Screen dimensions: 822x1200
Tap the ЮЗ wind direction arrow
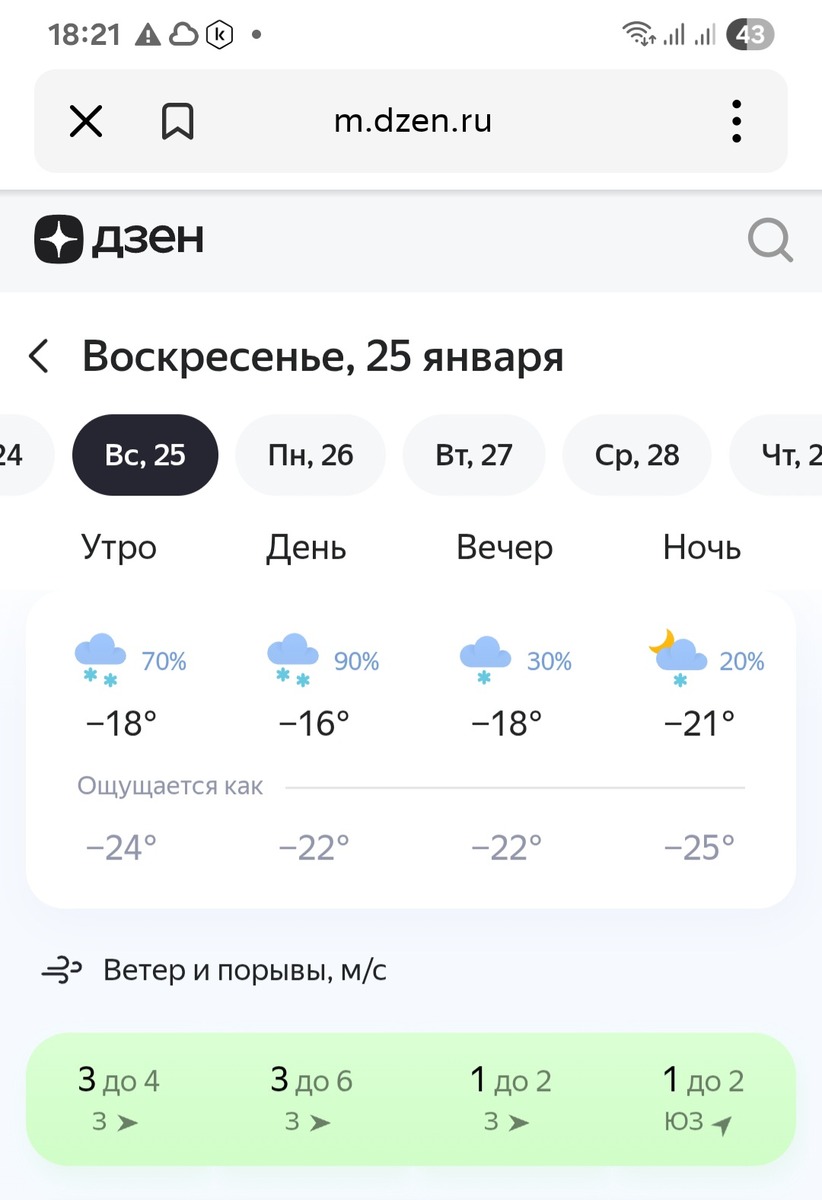click(722, 1125)
